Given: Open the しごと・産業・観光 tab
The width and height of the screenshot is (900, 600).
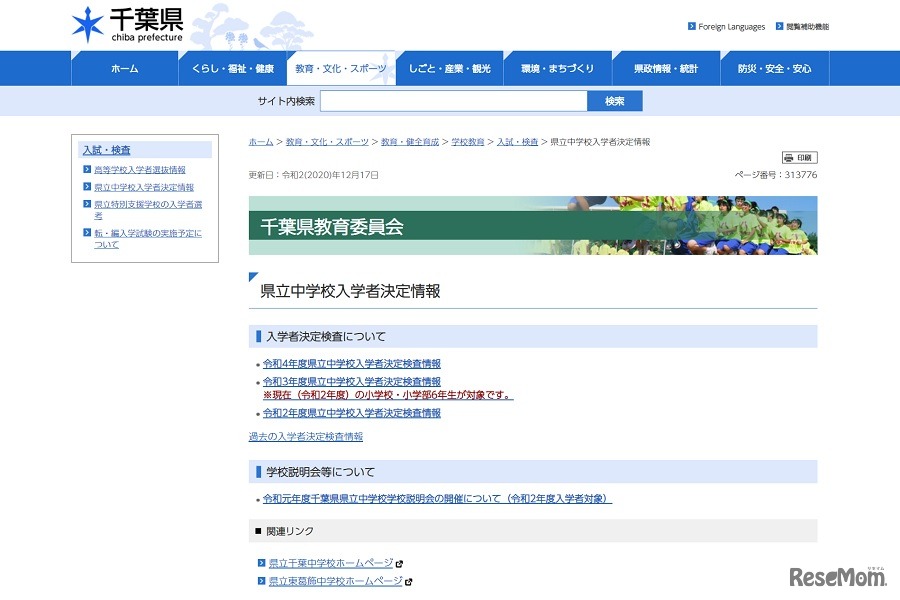Looking at the screenshot, I should click(x=450, y=69).
